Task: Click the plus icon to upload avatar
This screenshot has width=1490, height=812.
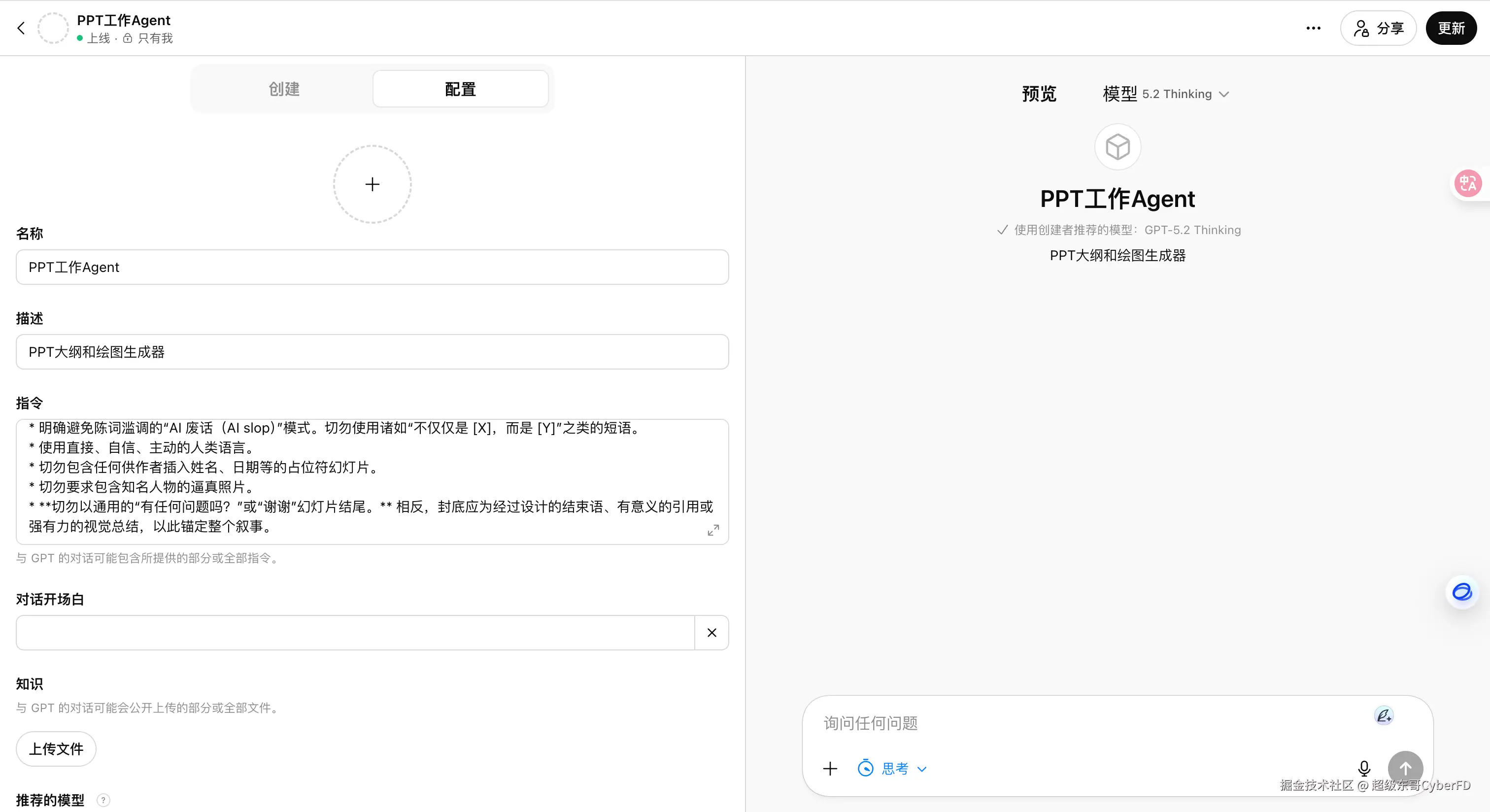Action: [x=372, y=184]
